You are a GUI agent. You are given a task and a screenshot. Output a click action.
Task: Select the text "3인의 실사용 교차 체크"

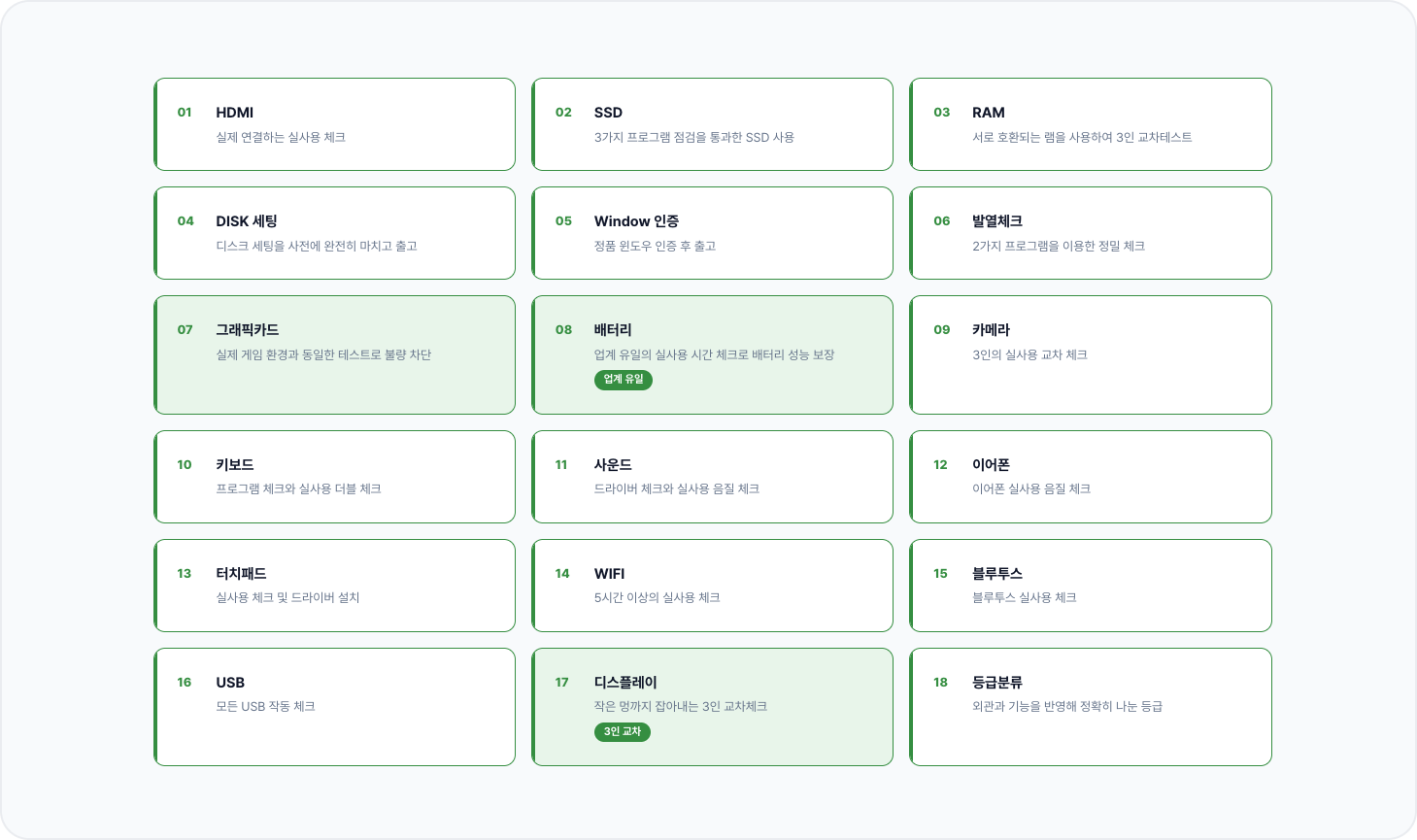[1029, 355]
